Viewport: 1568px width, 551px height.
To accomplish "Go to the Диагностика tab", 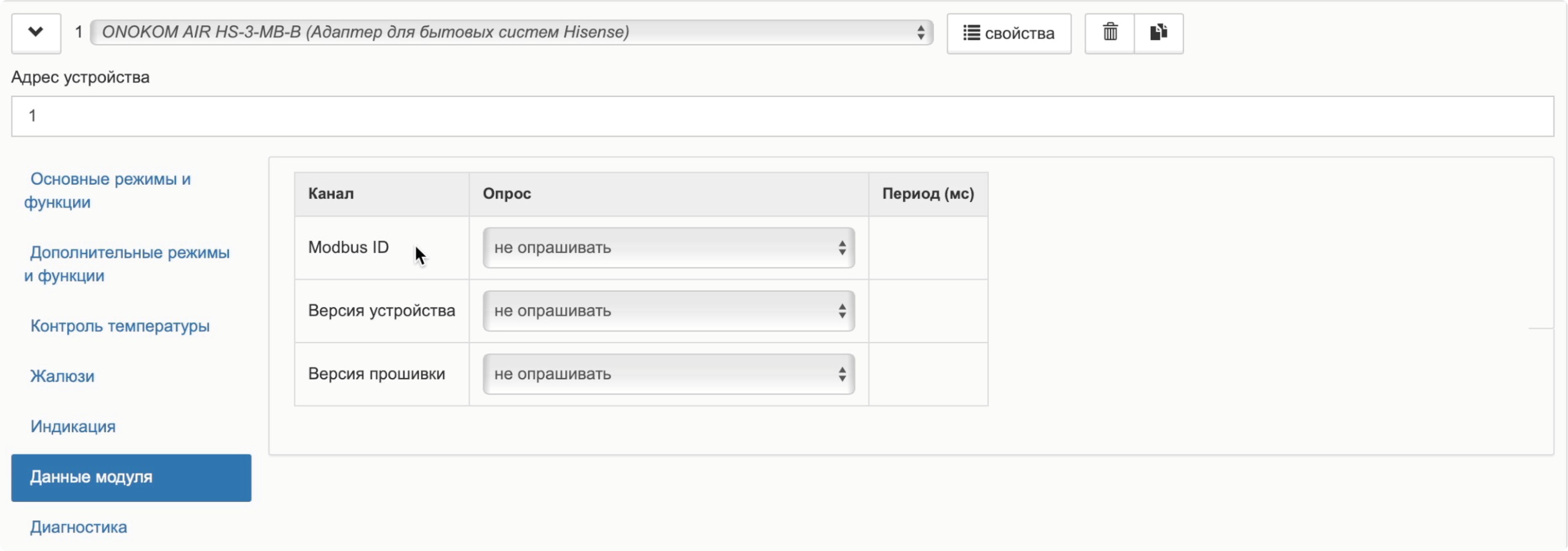I will [78, 527].
